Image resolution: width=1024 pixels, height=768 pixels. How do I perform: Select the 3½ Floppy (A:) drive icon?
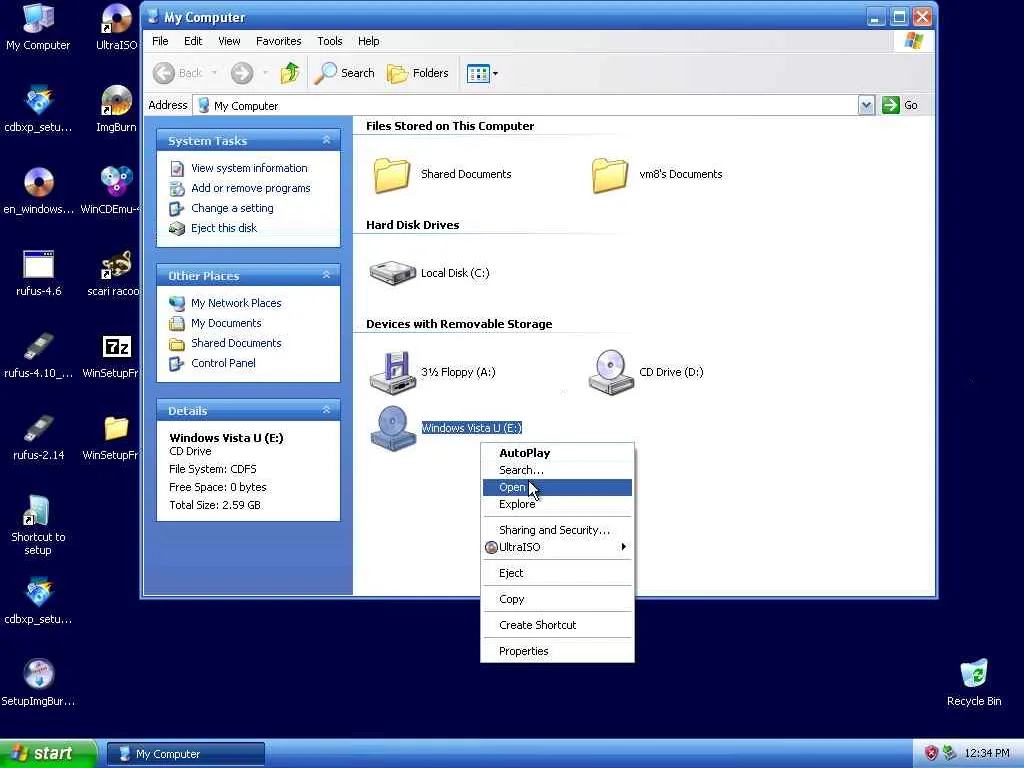point(392,373)
